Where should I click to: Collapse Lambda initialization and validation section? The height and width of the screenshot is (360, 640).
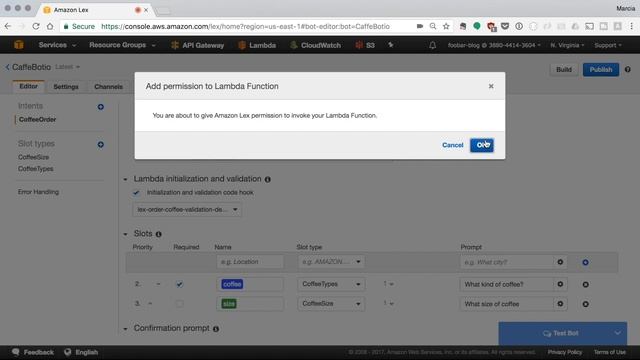tap(125, 179)
